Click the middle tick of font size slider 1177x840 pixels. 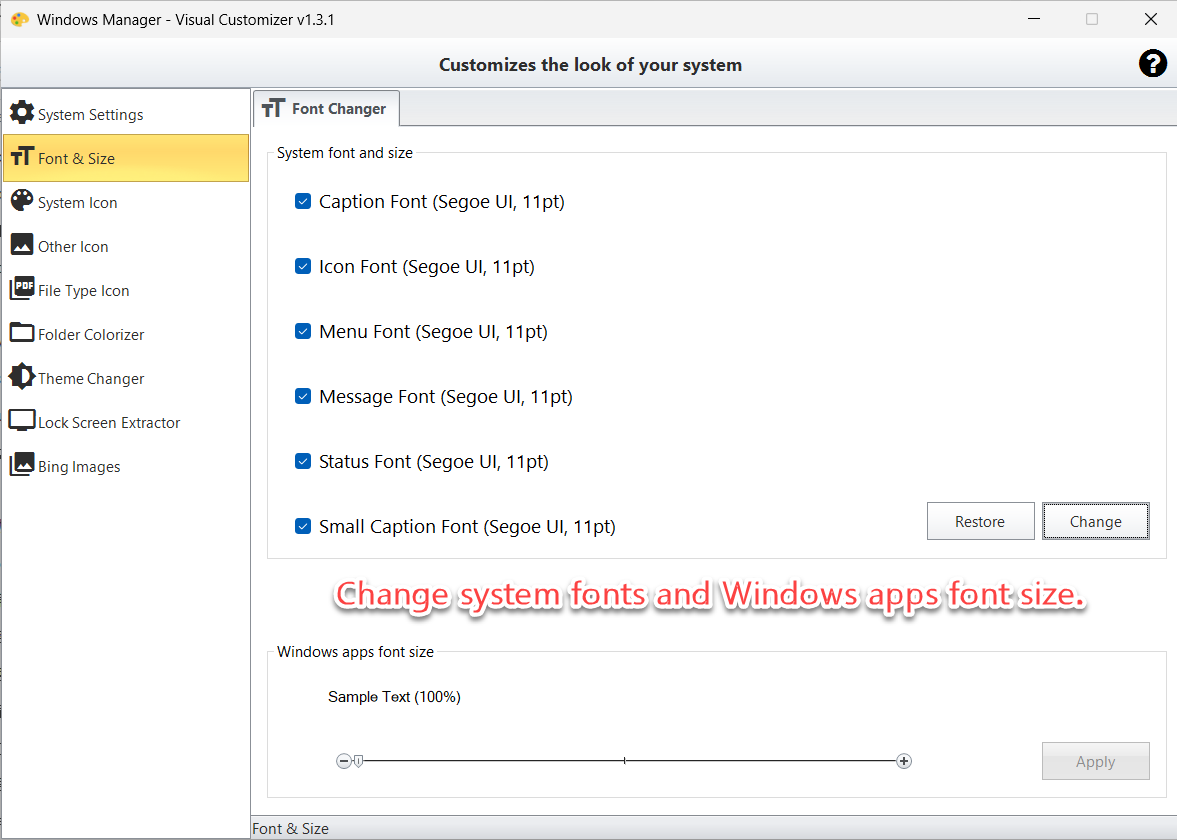pos(625,760)
